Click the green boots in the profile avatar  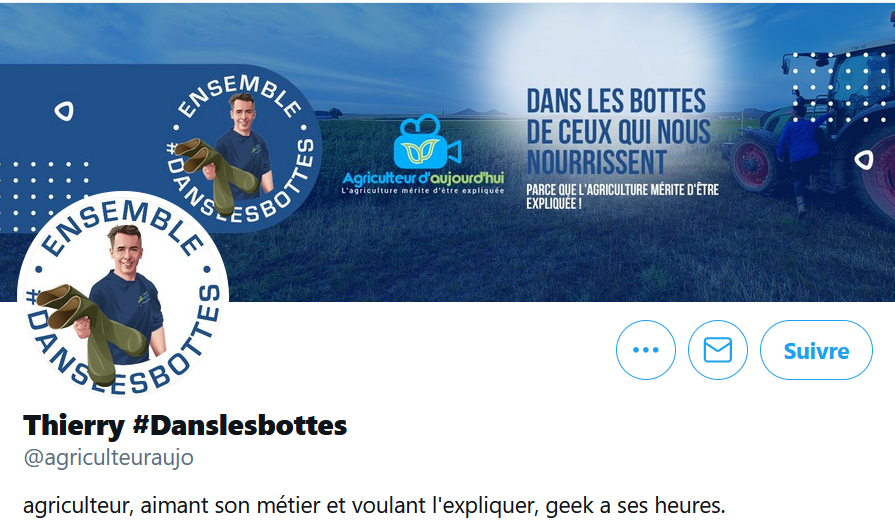coord(96,328)
